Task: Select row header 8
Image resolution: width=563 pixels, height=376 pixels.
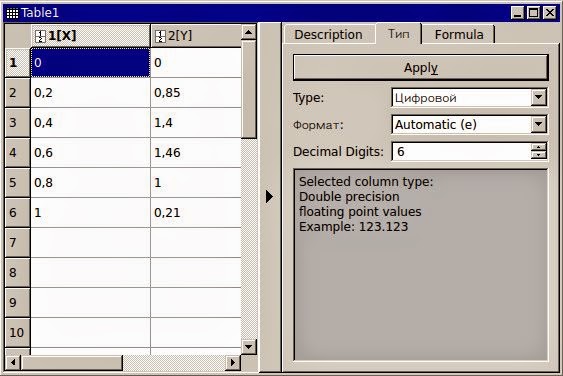Action: tap(18, 273)
